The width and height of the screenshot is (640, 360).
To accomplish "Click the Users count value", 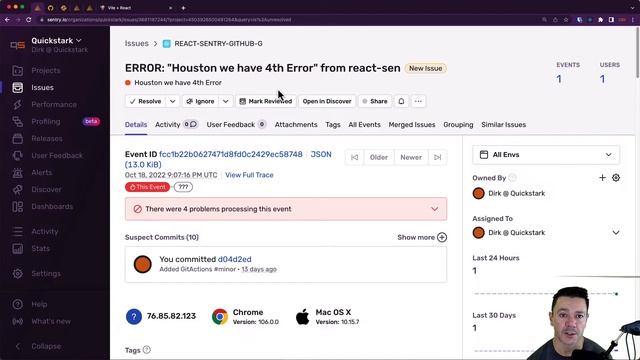I will coord(602,79).
